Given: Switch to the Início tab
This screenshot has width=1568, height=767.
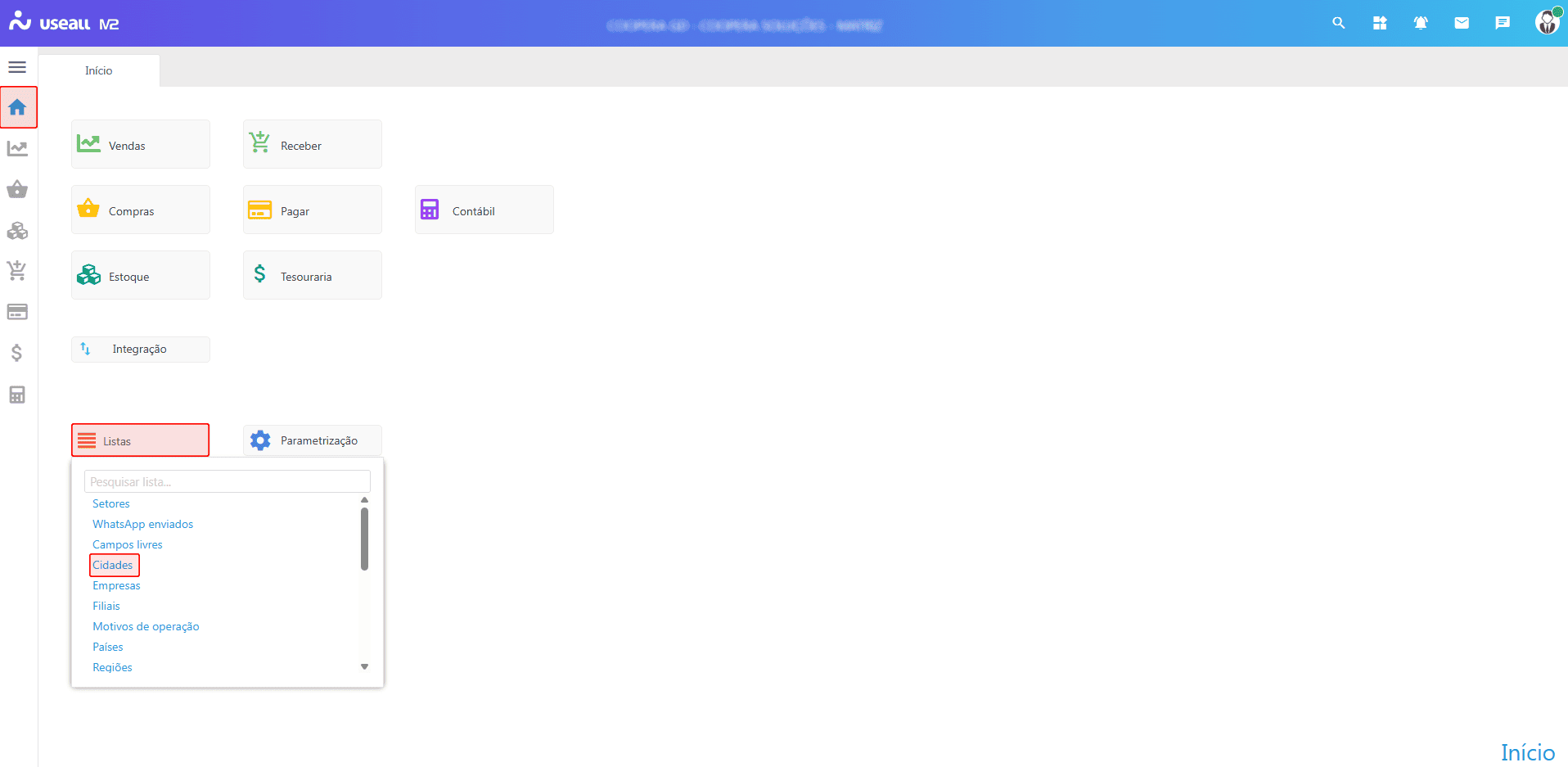Looking at the screenshot, I should coord(99,70).
